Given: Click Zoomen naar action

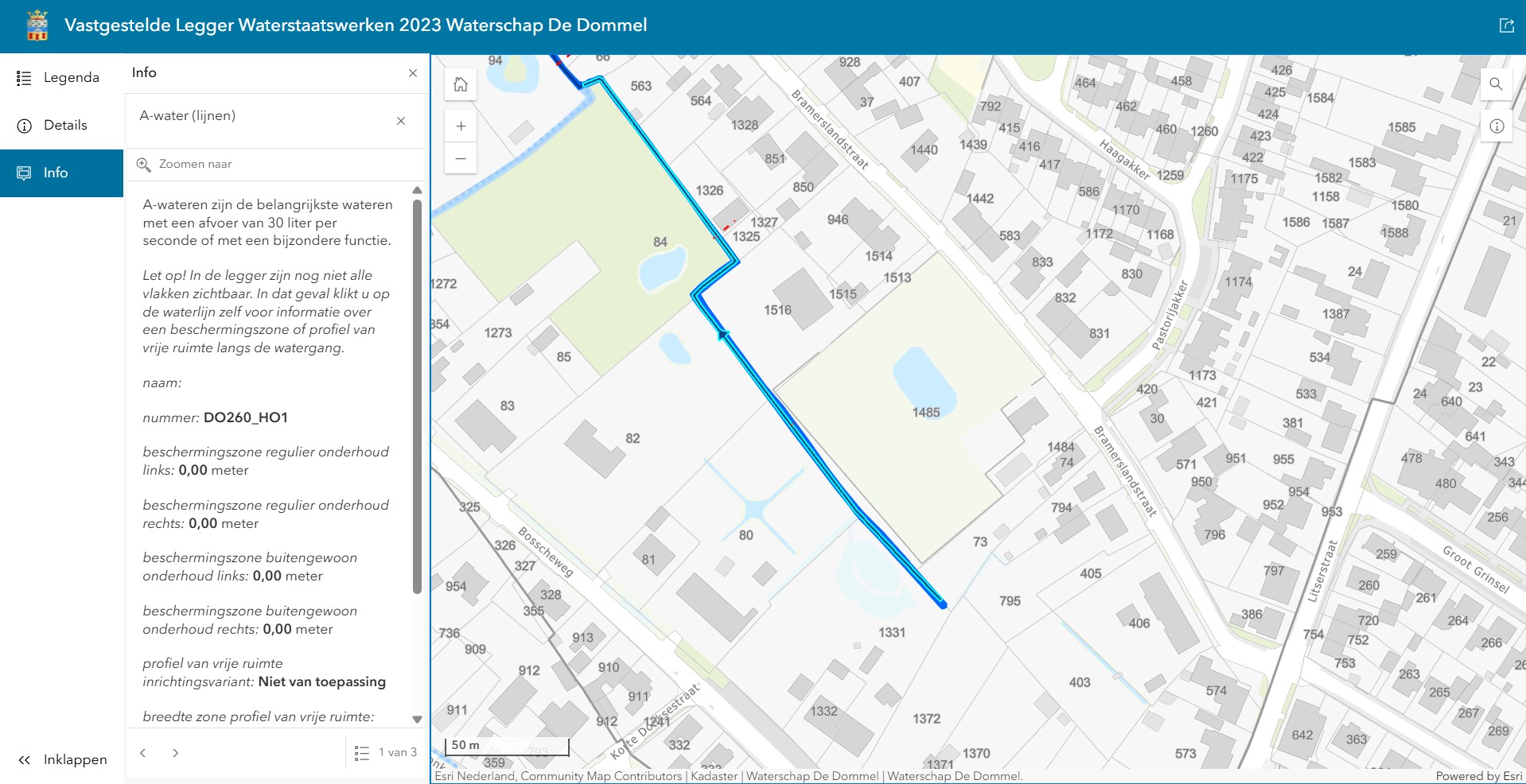Looking at the screenshot, I should click(x=185, y=165).
